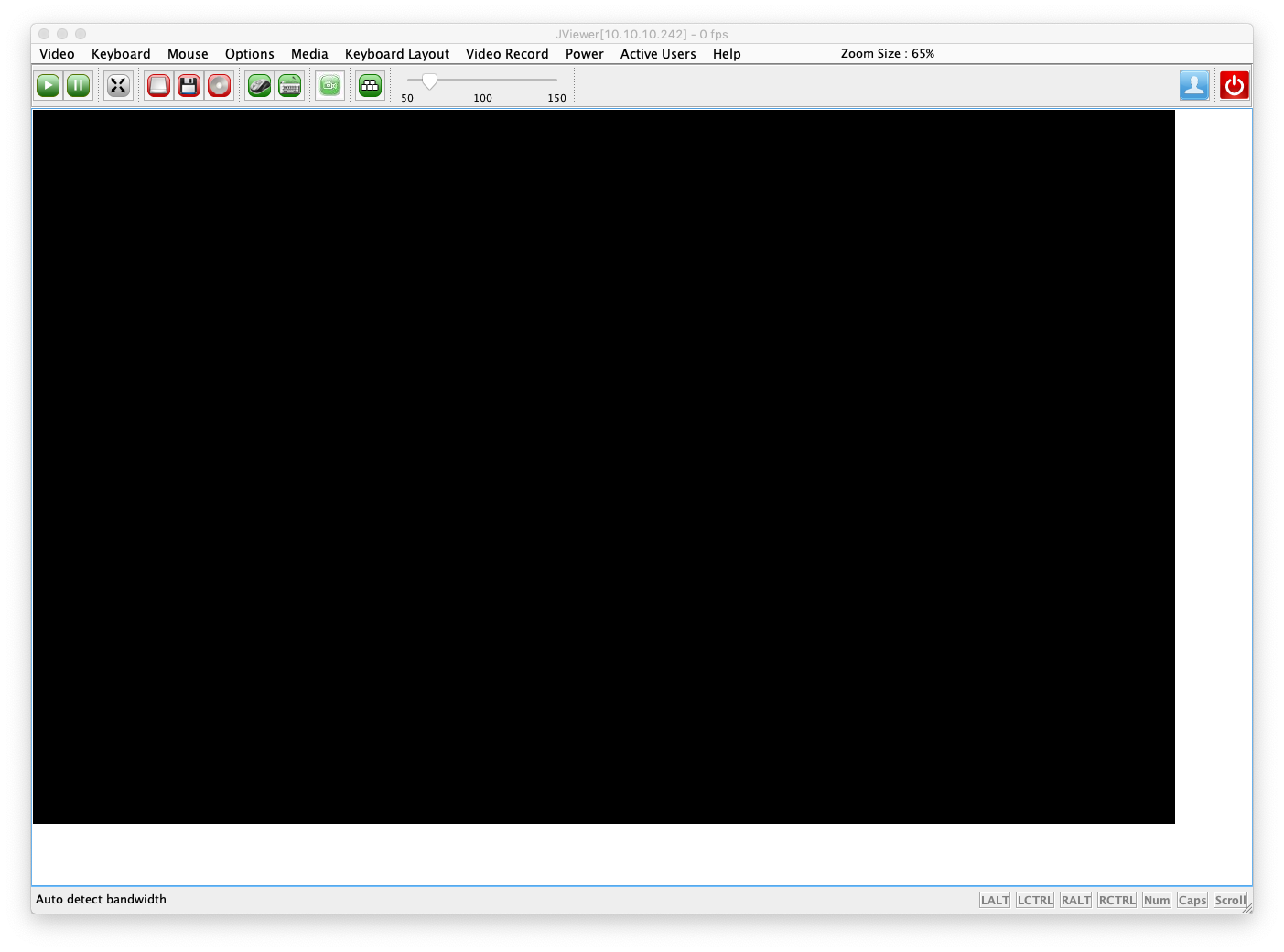Click the CD/DVD media redirection icon

point(219,85)
